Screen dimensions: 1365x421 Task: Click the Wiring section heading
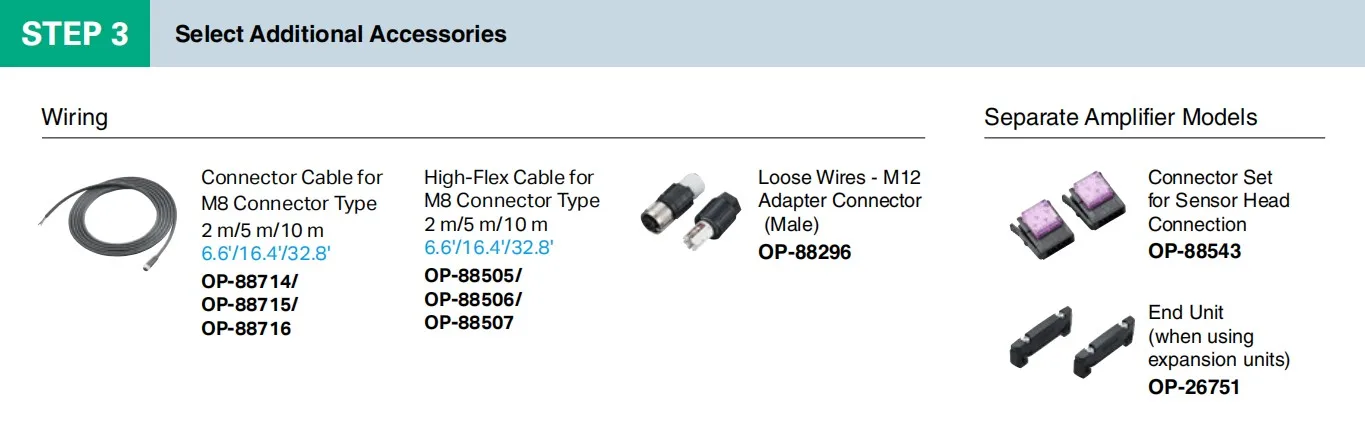click(x=74, y=117)
